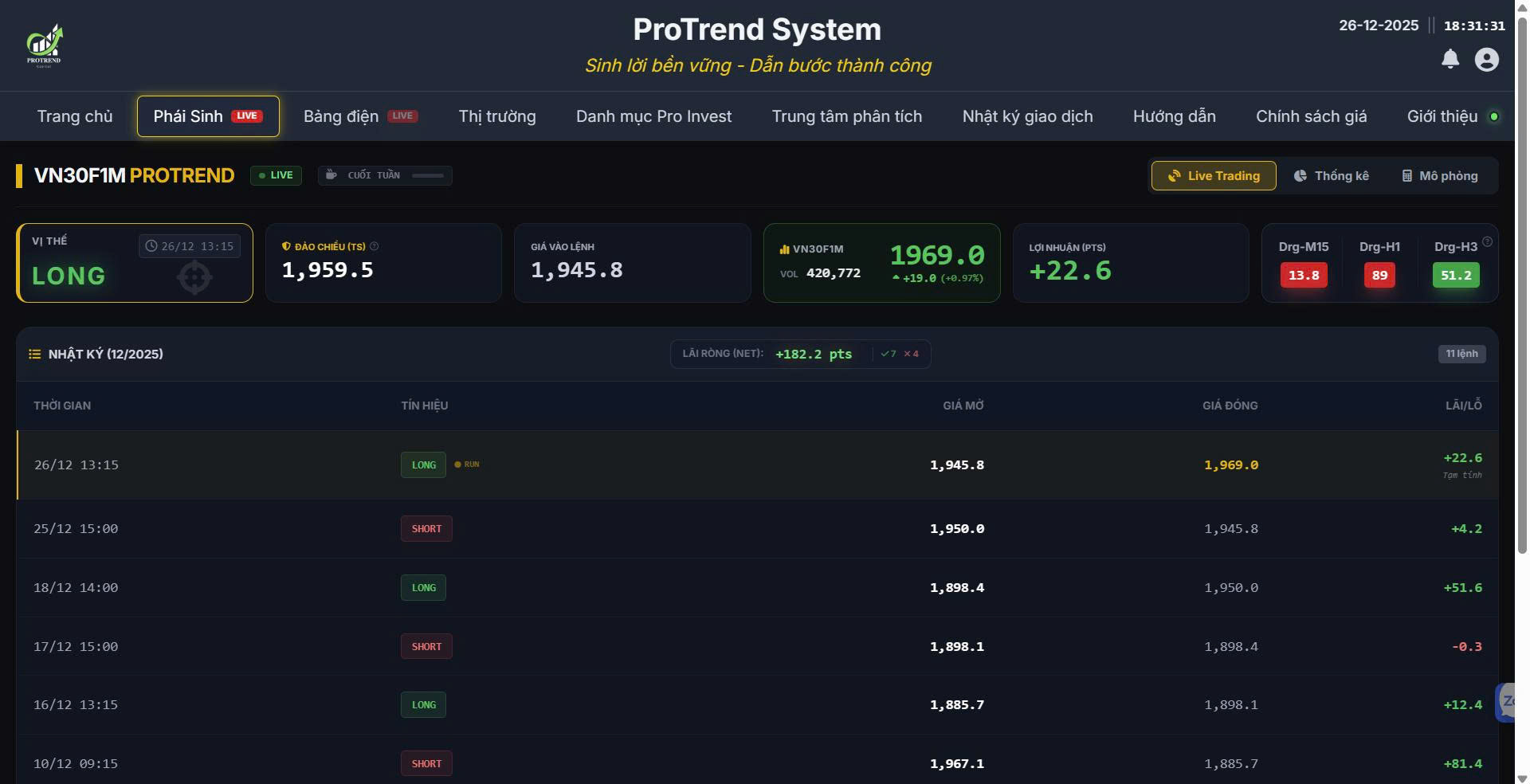
Task: Click the clock icon in the VỊ THẾ card
Action: (151, 245)
